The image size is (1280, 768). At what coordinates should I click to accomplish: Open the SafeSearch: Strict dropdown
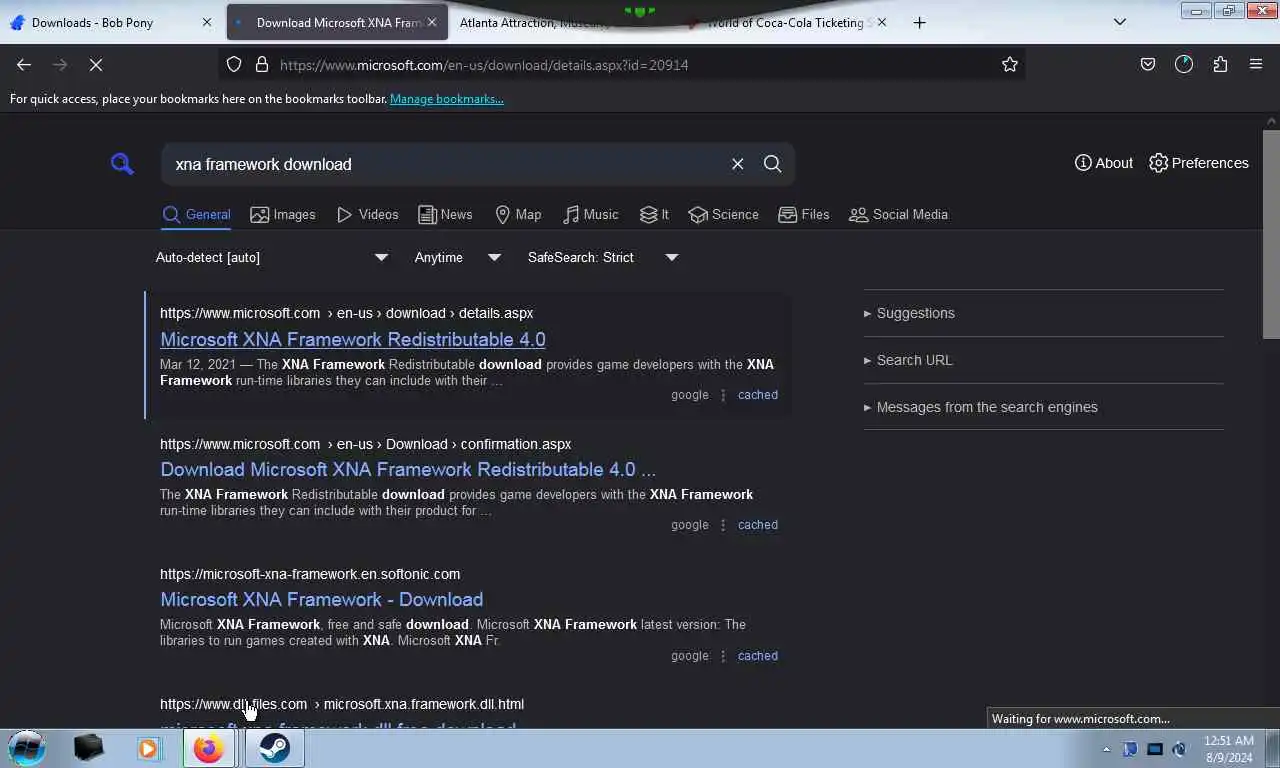(x=603, y=257)
